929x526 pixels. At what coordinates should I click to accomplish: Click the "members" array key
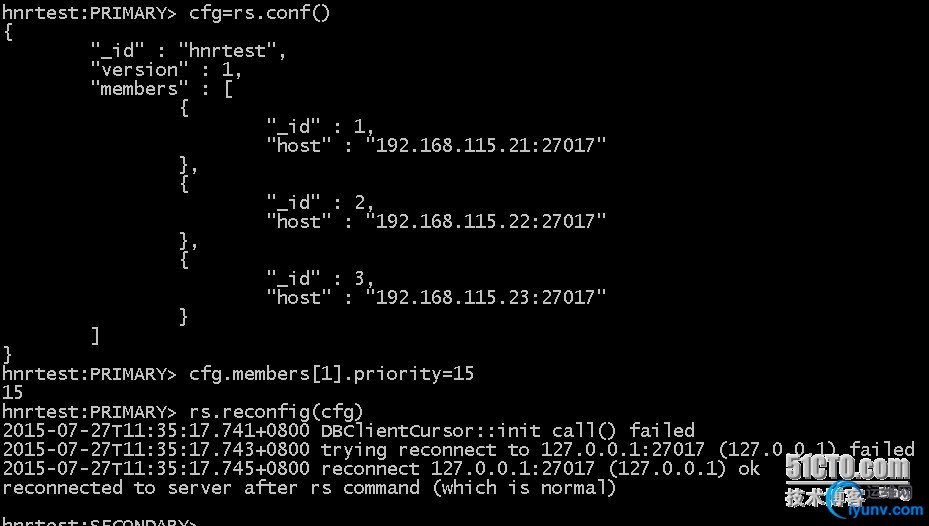[x=139, y=89]
